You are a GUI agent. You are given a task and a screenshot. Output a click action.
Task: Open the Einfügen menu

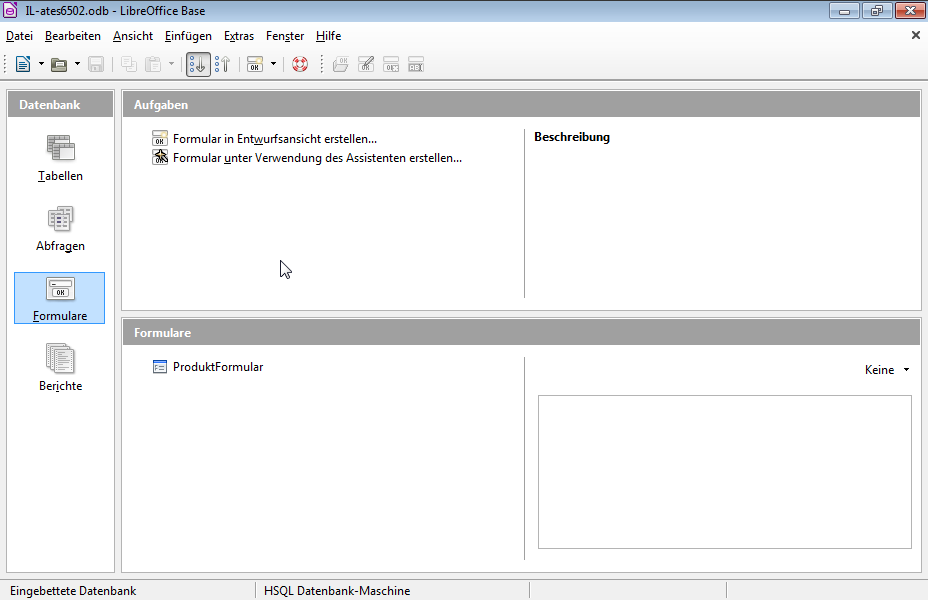pos(188,36)
